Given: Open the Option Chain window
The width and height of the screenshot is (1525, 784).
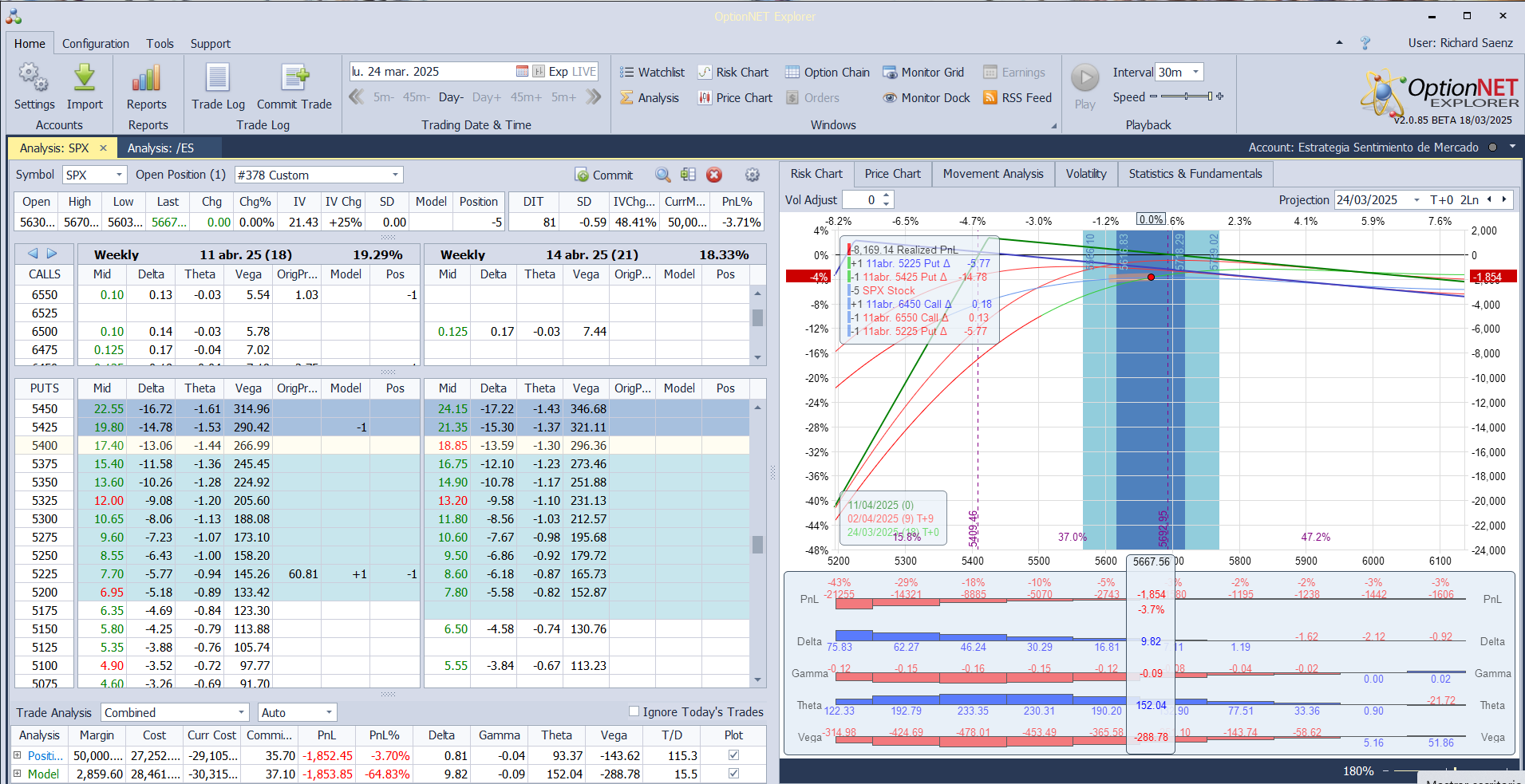Looking at the screenshot, I should click(828, 72).
